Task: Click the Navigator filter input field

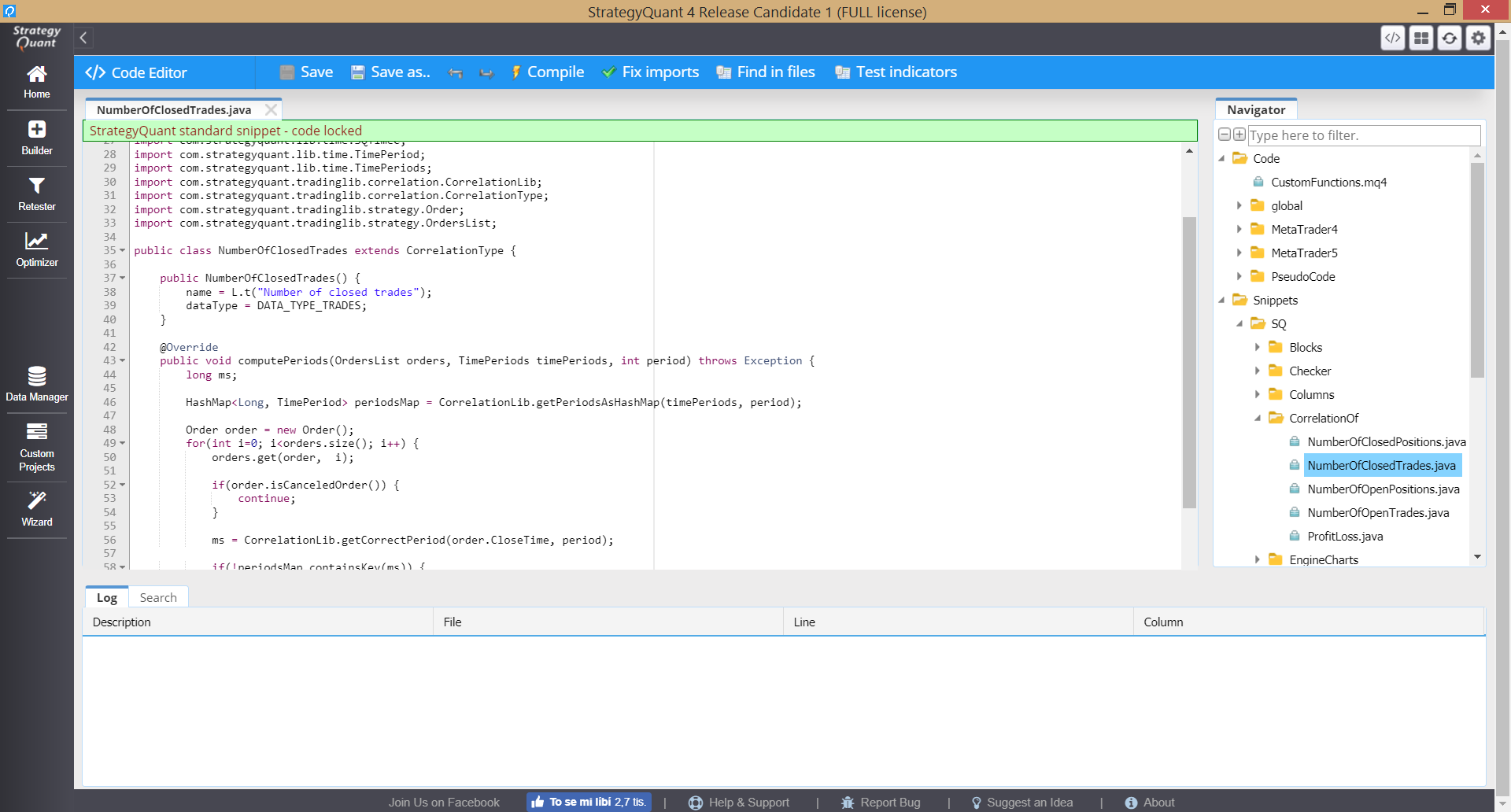Action: pyautogui.click(x=1364, y=135)
